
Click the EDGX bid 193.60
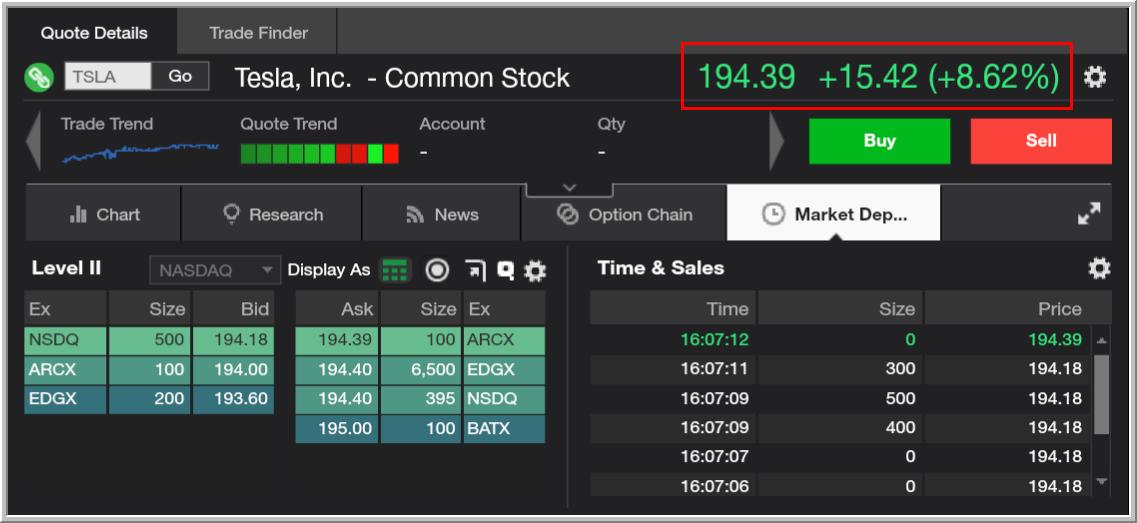[233, 398]
